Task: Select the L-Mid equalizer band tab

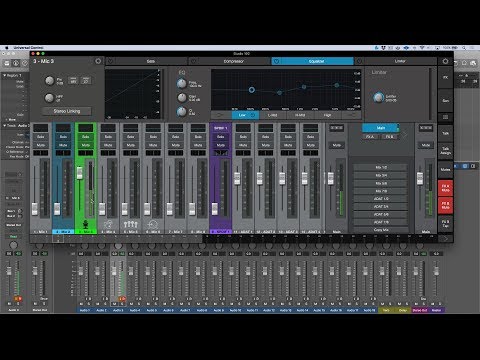Action: point(272,115)
